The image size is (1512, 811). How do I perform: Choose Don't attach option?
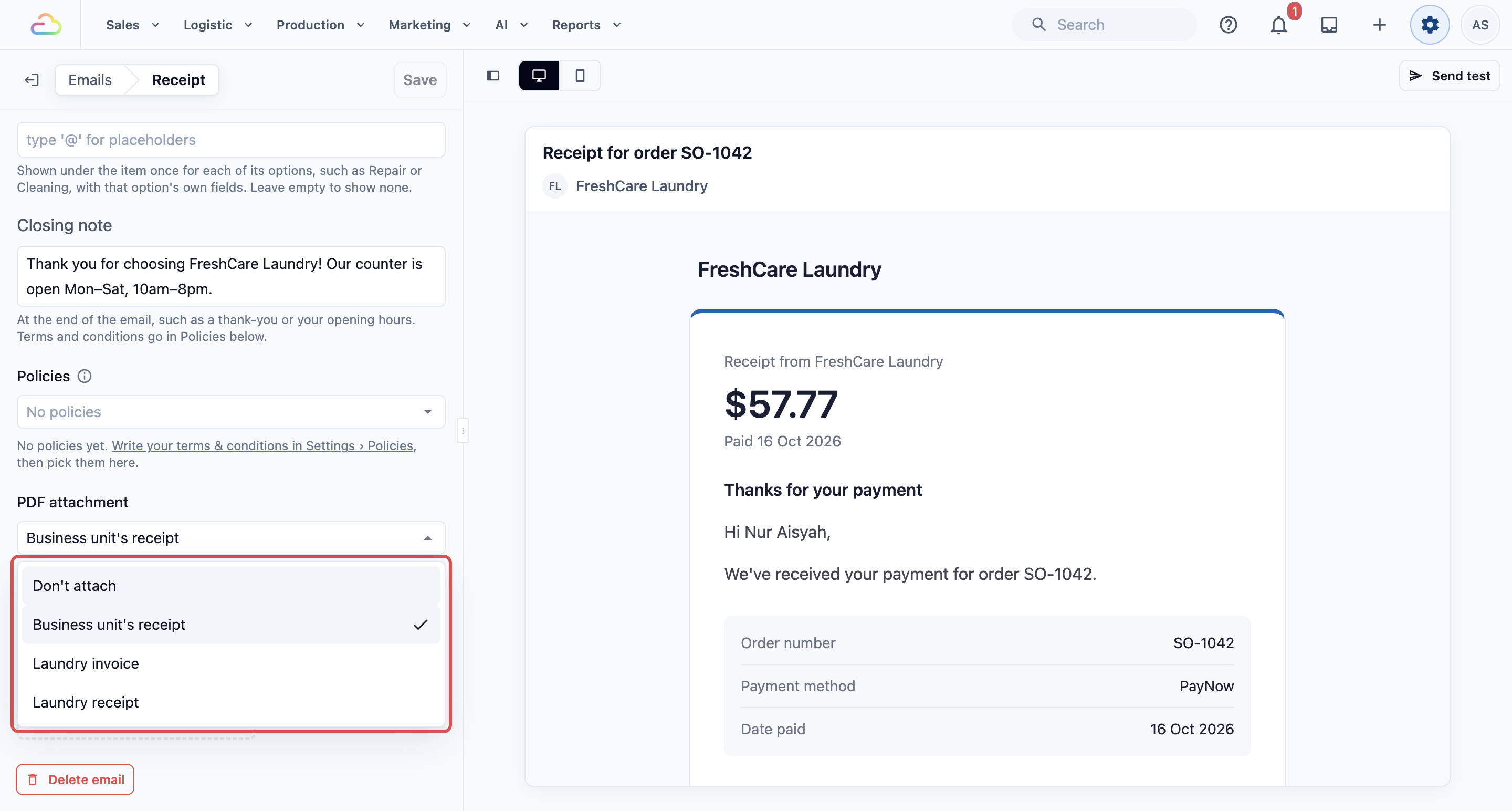click(x=230, y=586)
